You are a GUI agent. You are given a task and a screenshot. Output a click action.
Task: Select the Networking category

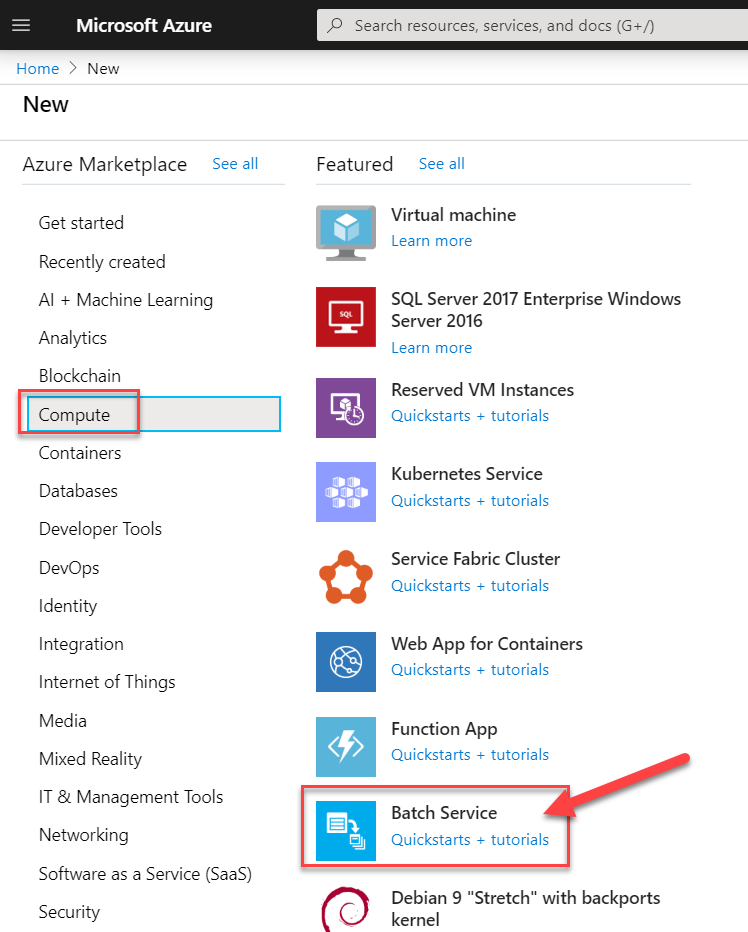[84, 835]
